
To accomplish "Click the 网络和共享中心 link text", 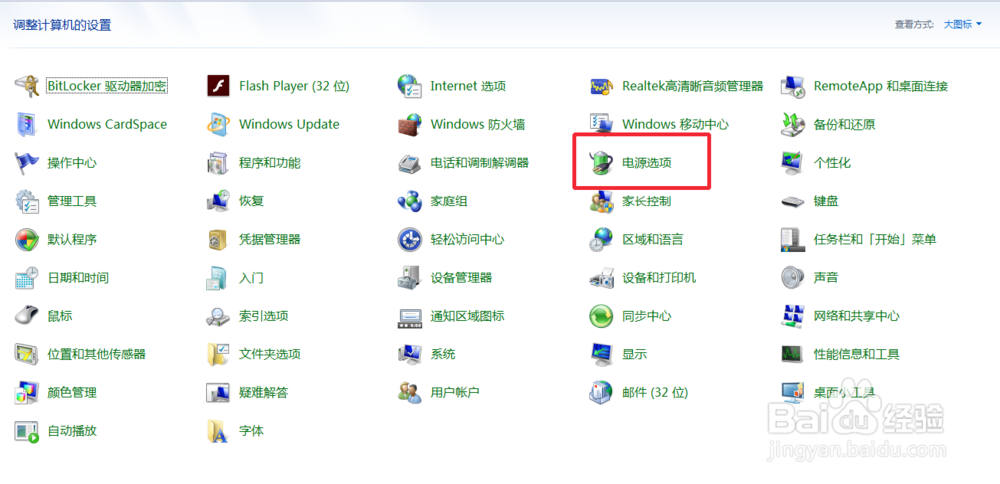I will coord(857,316).
